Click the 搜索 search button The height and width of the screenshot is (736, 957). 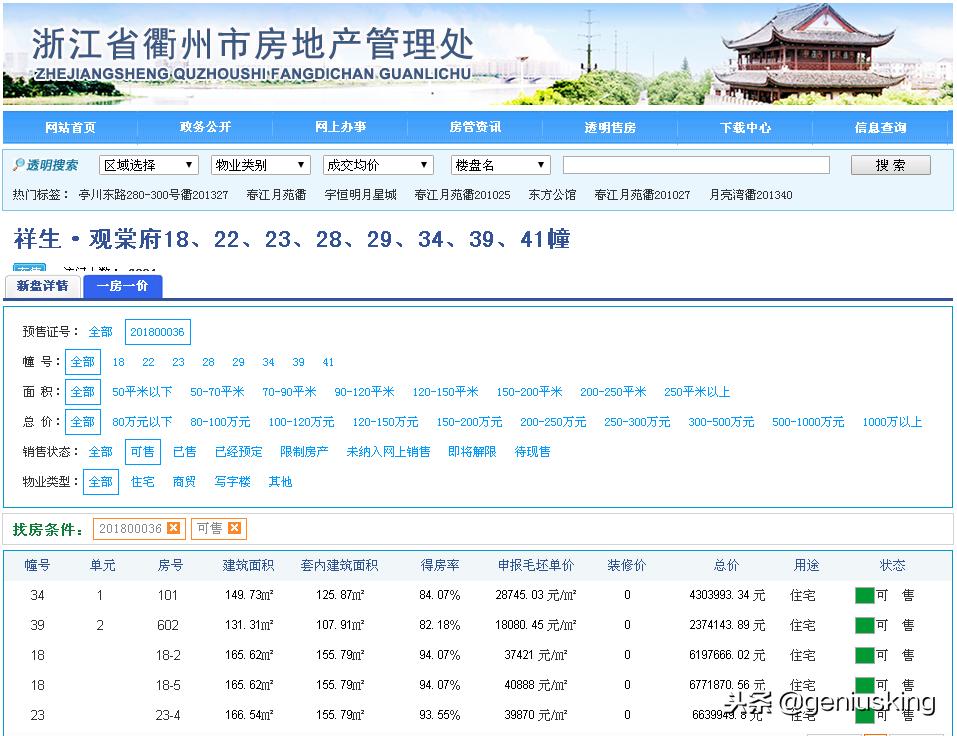click(x=889, y=164)
